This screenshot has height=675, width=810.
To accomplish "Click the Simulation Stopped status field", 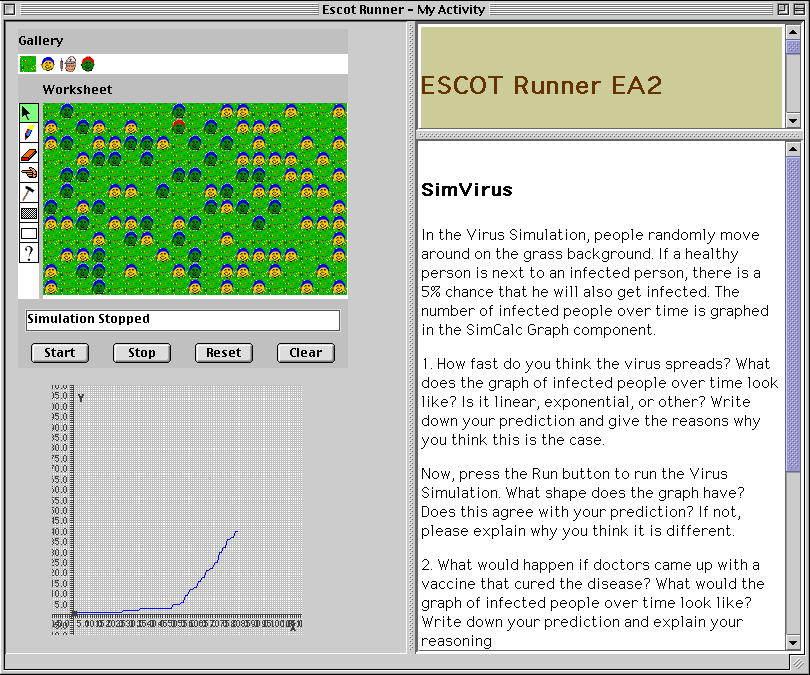I will [183, 320].
